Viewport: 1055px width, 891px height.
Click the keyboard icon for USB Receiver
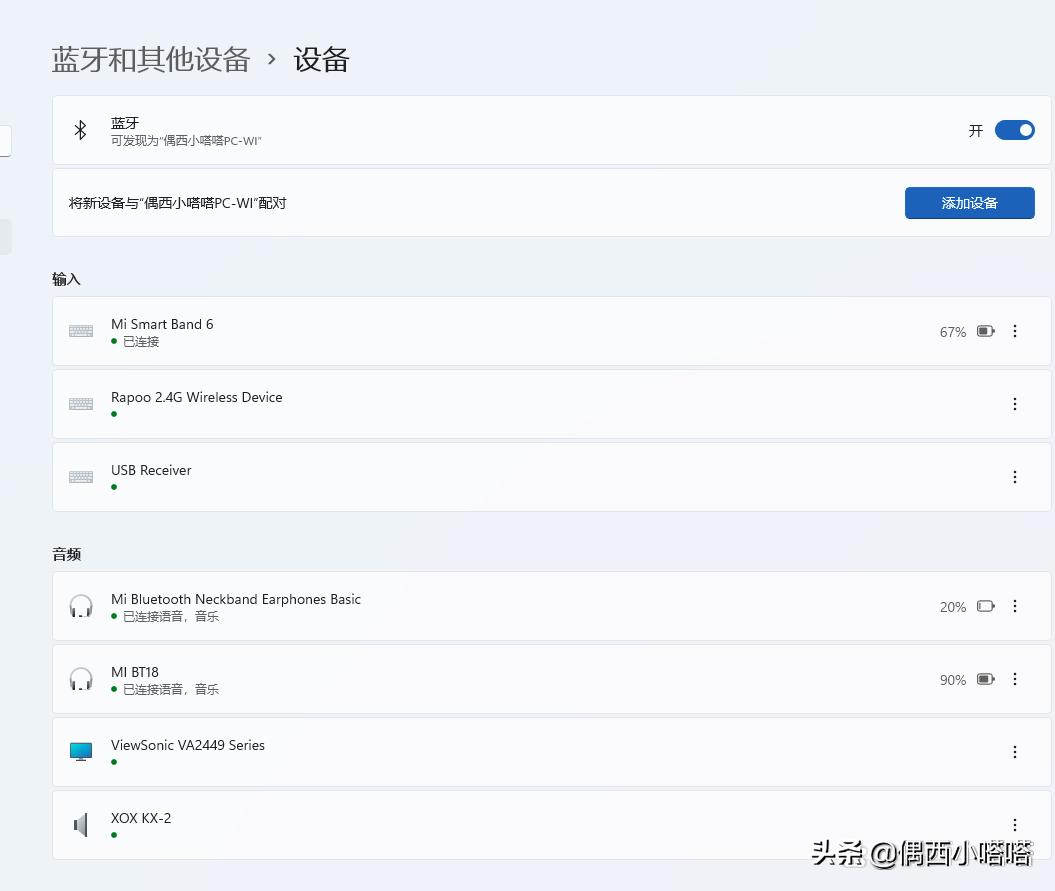click(80, 477)
